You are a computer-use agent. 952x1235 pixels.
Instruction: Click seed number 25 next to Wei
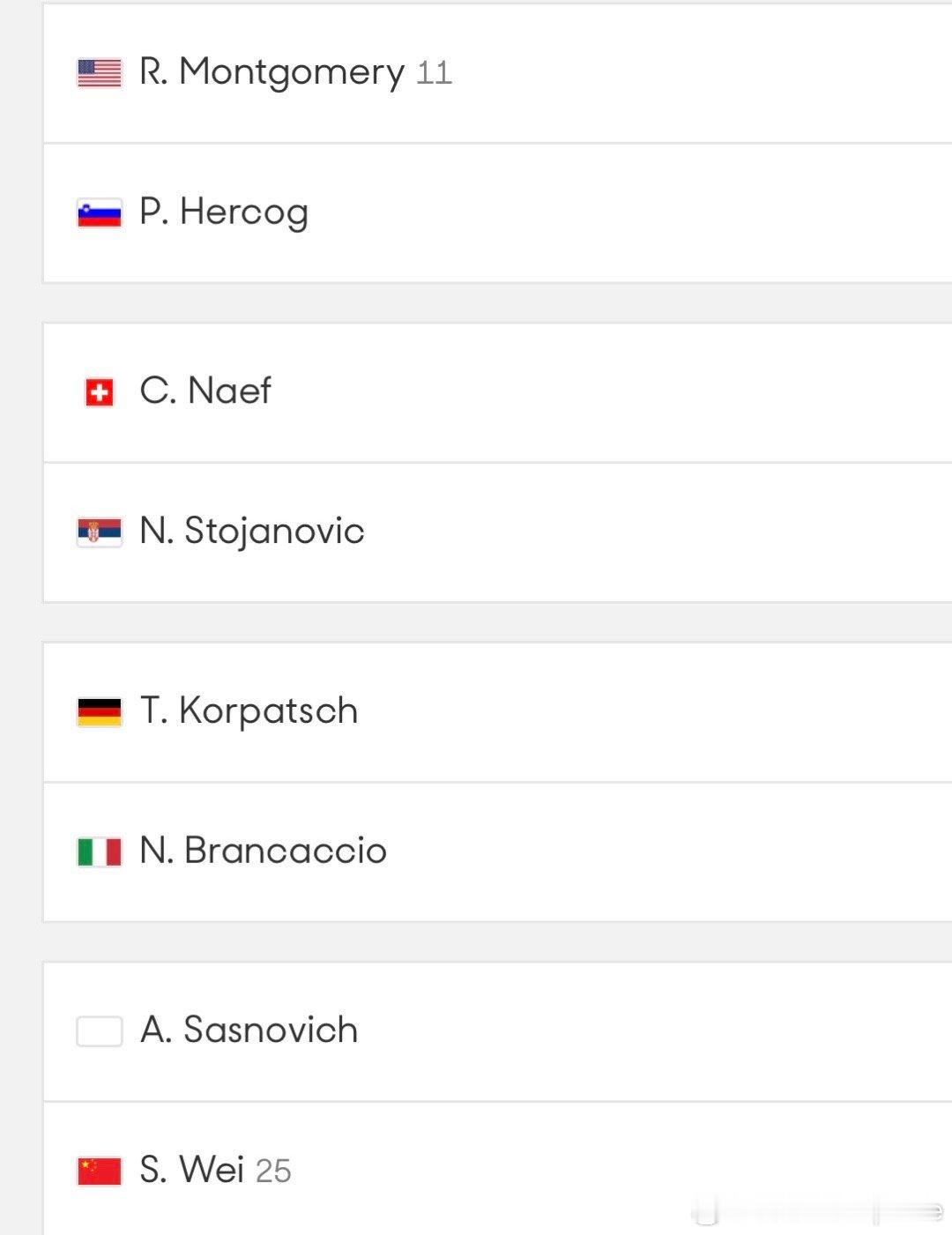coord(273,1172)
